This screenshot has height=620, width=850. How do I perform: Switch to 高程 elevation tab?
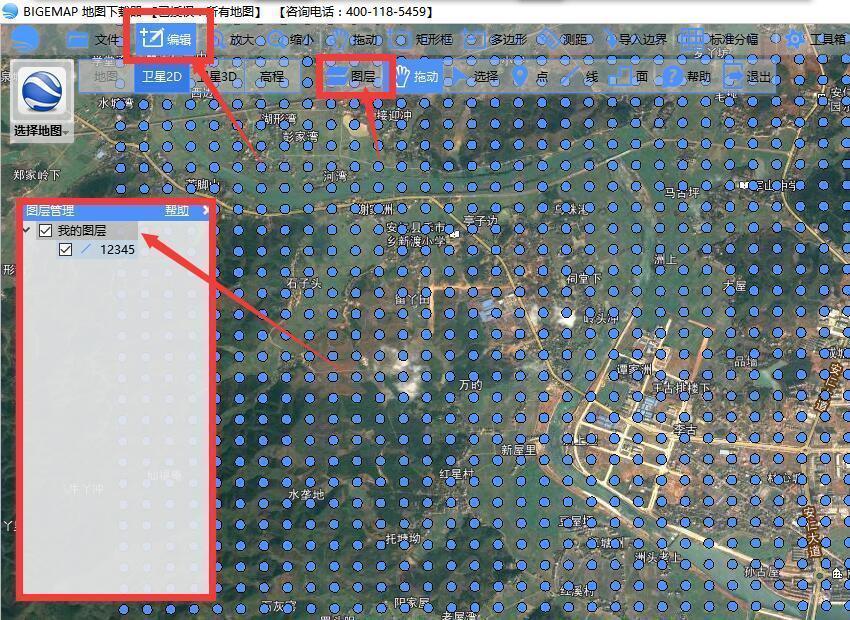coord(272,77)
